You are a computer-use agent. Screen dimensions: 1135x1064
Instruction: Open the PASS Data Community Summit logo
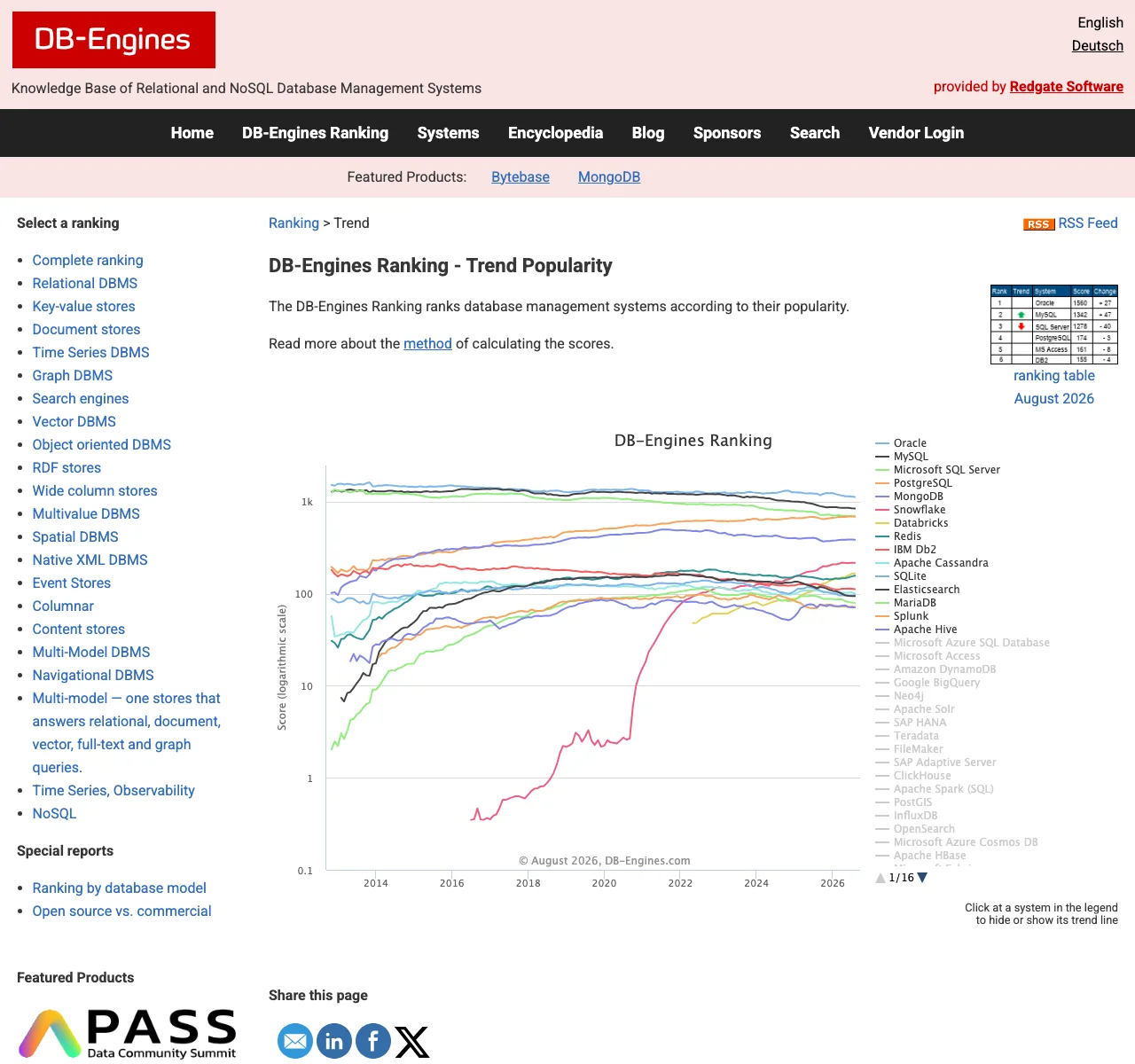pos(128,1034)
